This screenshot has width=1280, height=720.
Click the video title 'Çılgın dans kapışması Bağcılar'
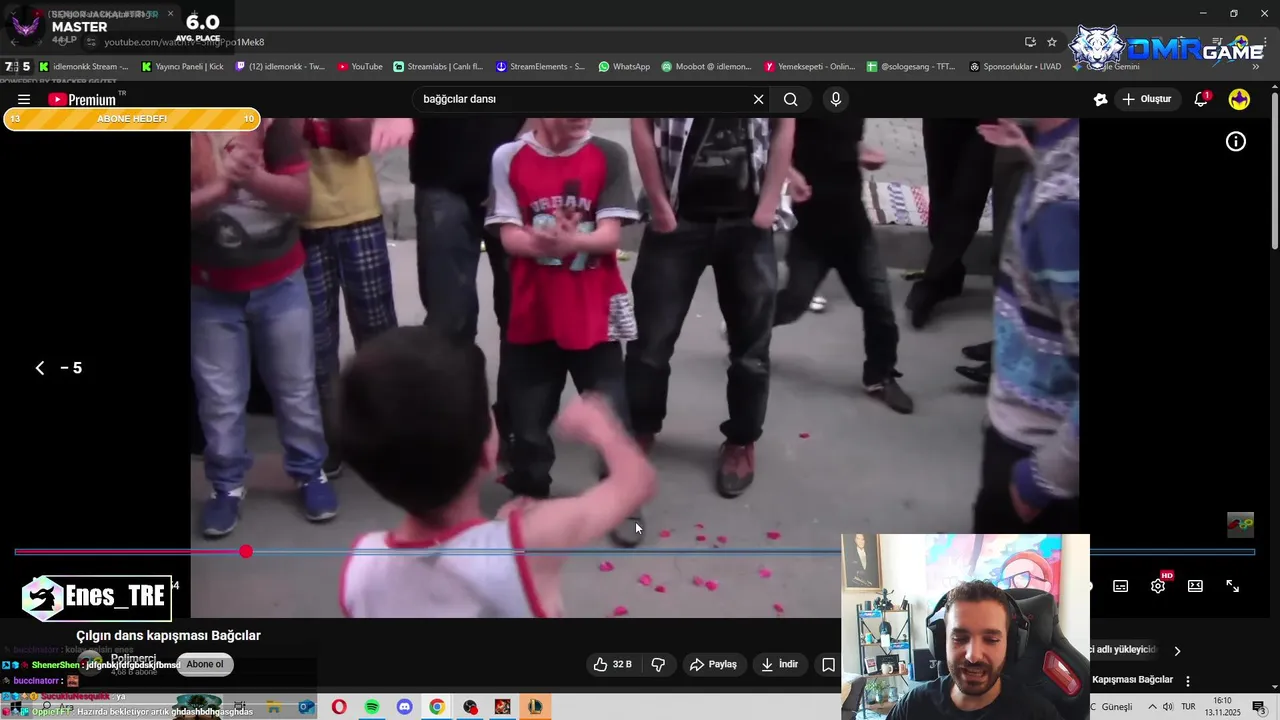(x=168, y=635)
